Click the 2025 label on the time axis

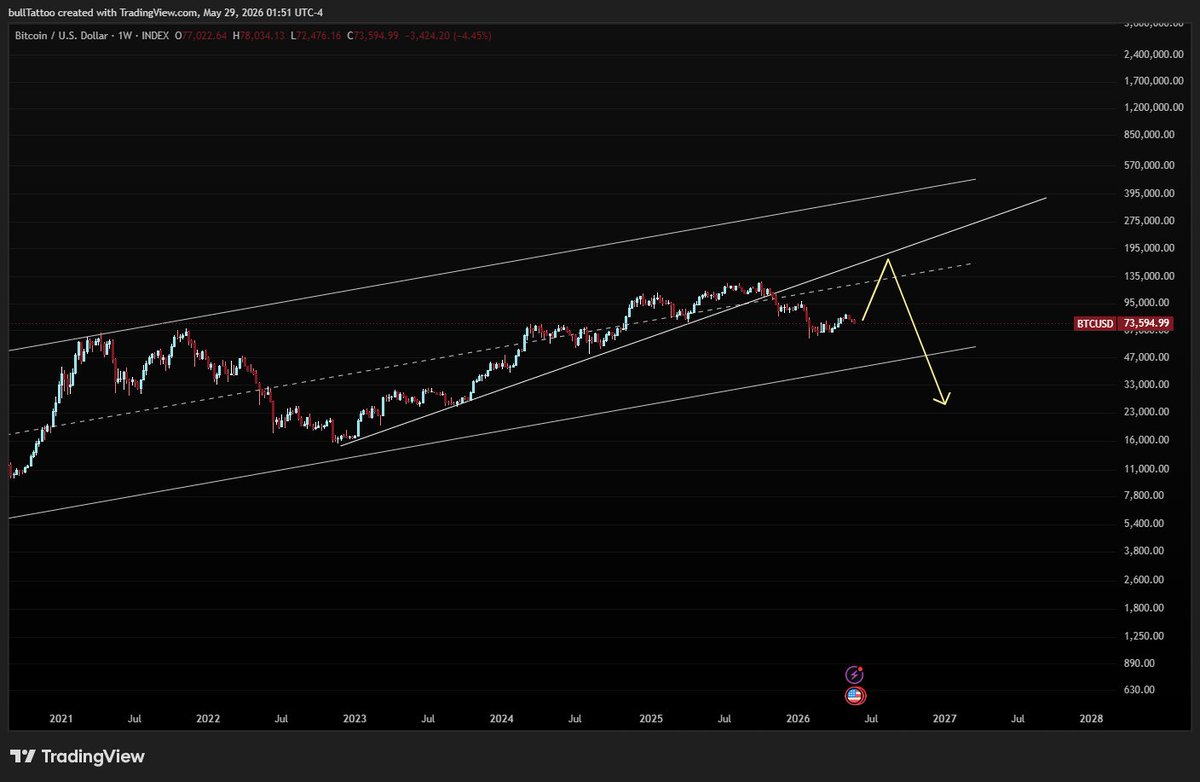(x=651, y=718)
